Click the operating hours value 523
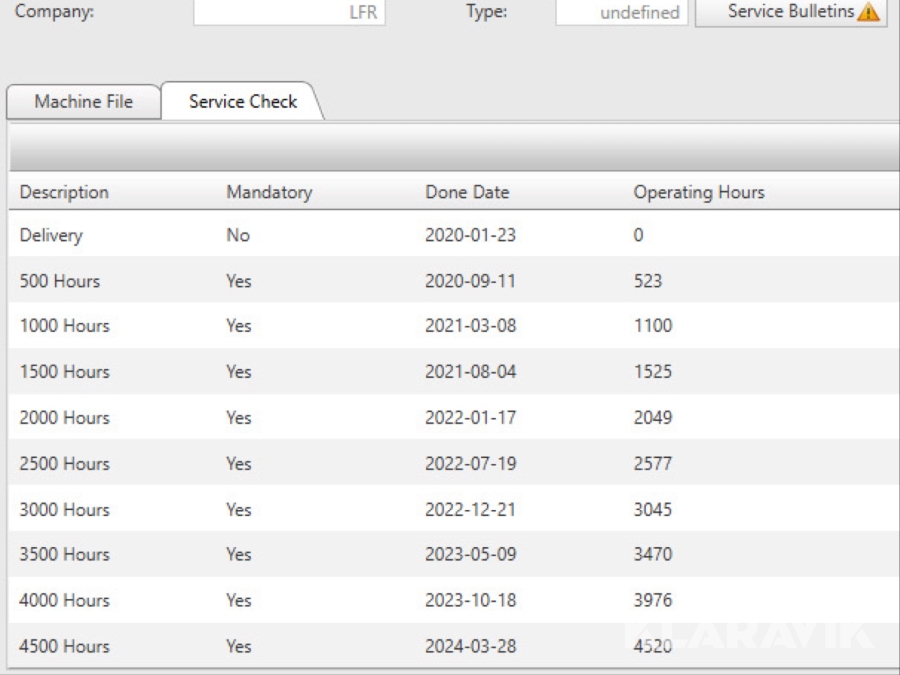The width and height of the screenshot is (900, 675). coord(648,281)
